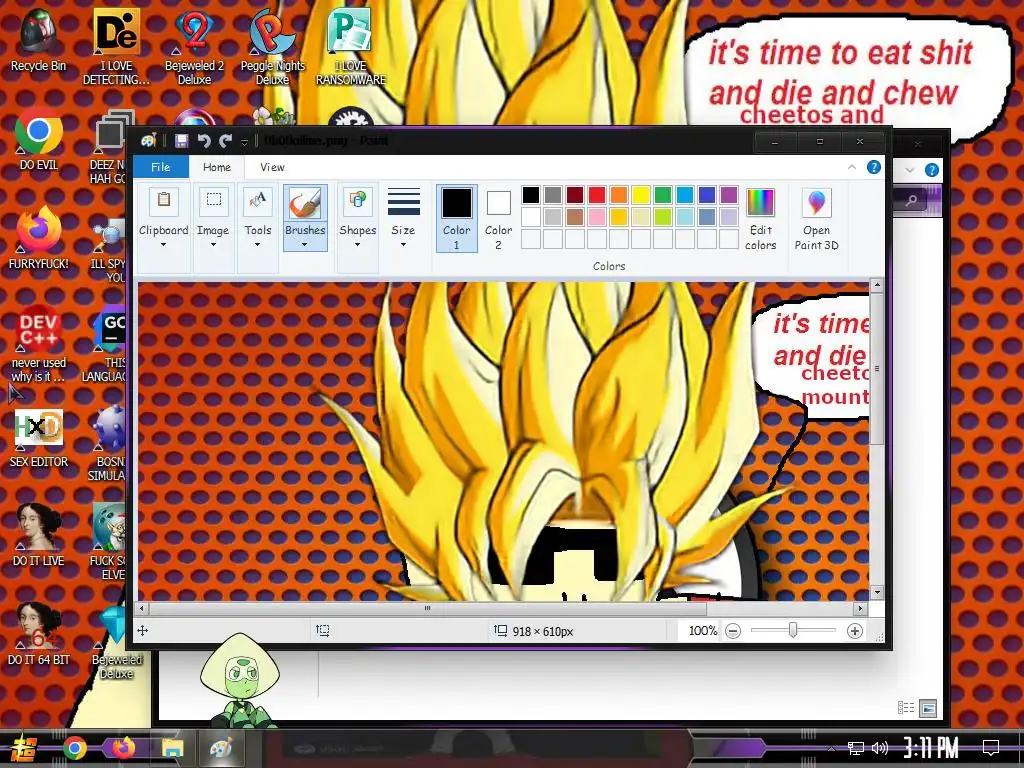Click help icon in the background window

(932, 170)
